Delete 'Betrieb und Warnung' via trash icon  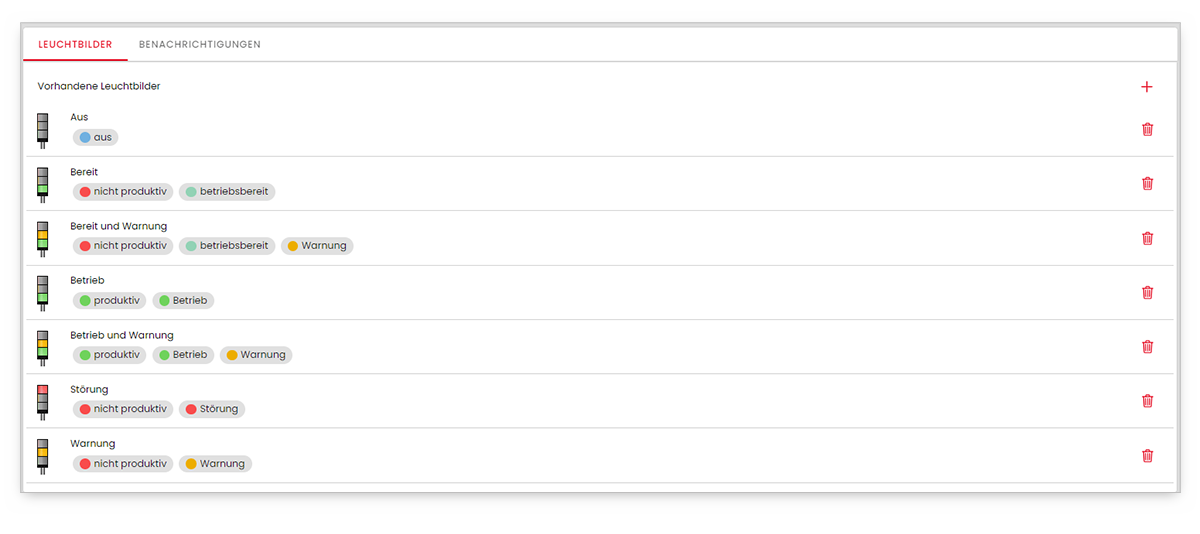1147,347
